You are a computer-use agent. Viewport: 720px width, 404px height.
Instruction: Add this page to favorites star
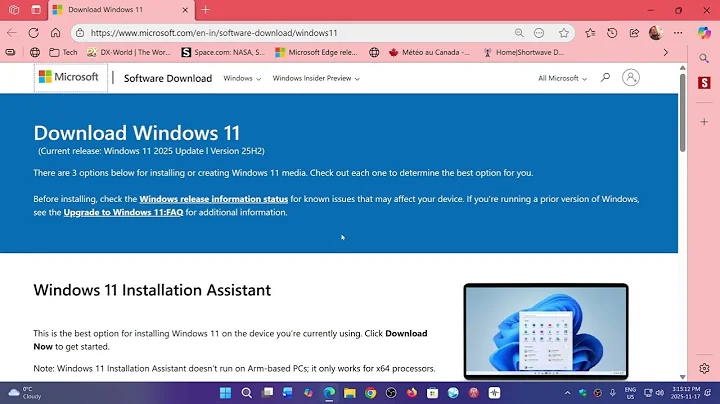(x=564, y=33)
